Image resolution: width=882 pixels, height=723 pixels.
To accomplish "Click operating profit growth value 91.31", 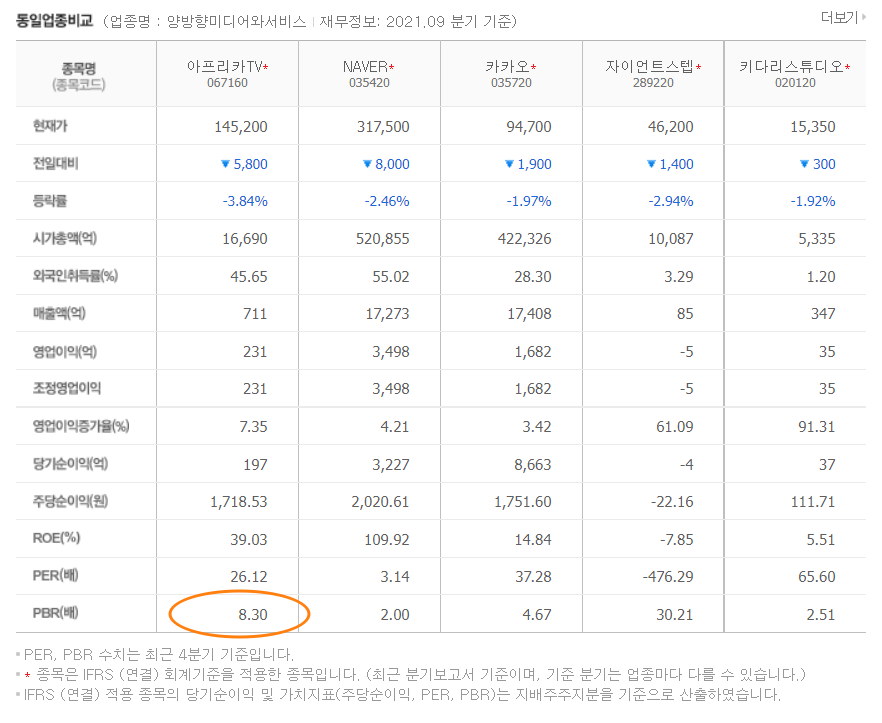I will 817,427.
